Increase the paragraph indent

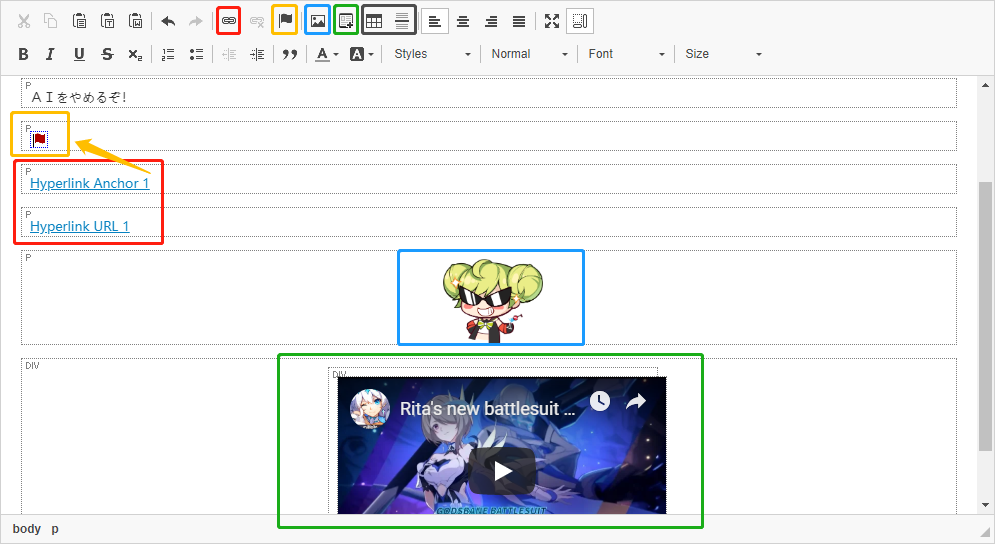pos(257,54)
